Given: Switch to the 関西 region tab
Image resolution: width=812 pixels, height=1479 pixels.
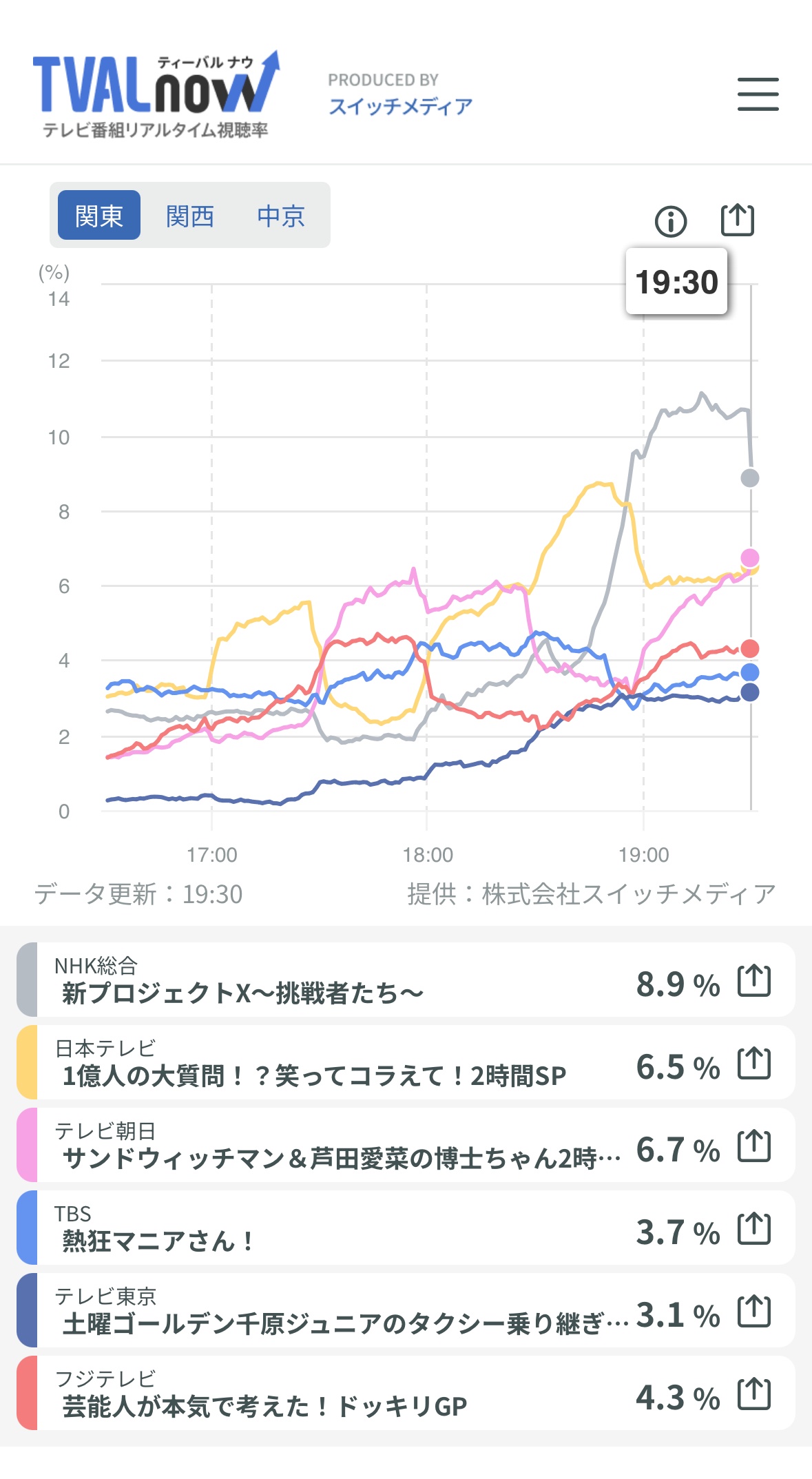Looking at the screenshot, I should tap(190, 216).
